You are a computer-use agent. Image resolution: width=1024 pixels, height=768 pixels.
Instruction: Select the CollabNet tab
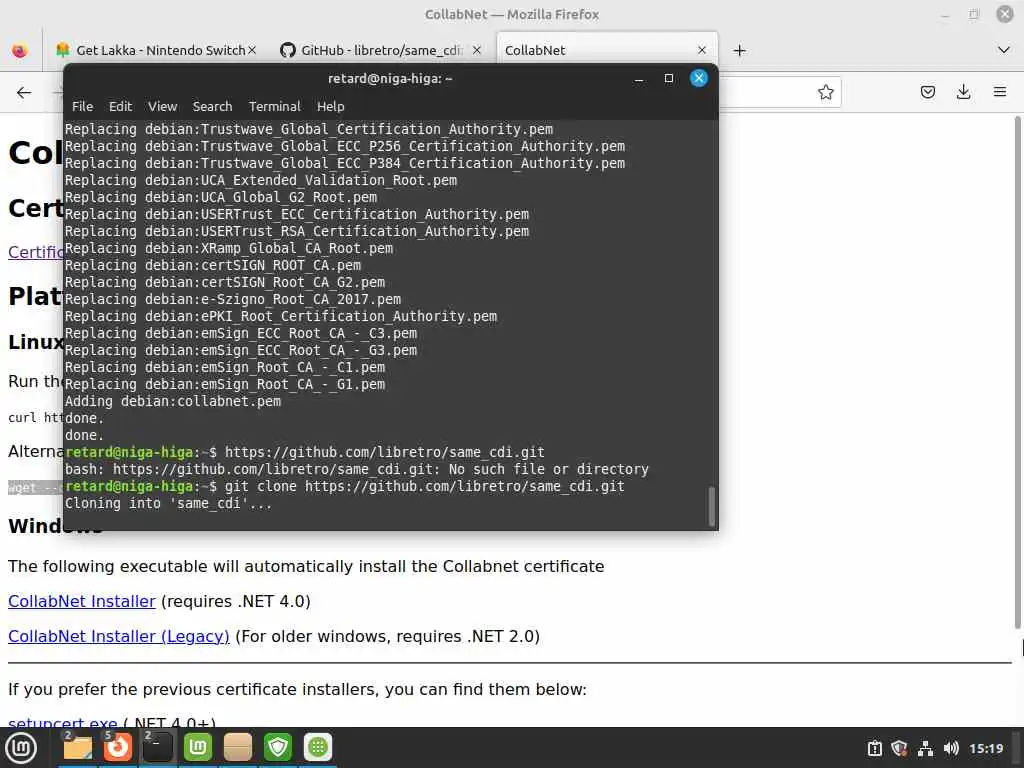[607, 50]
